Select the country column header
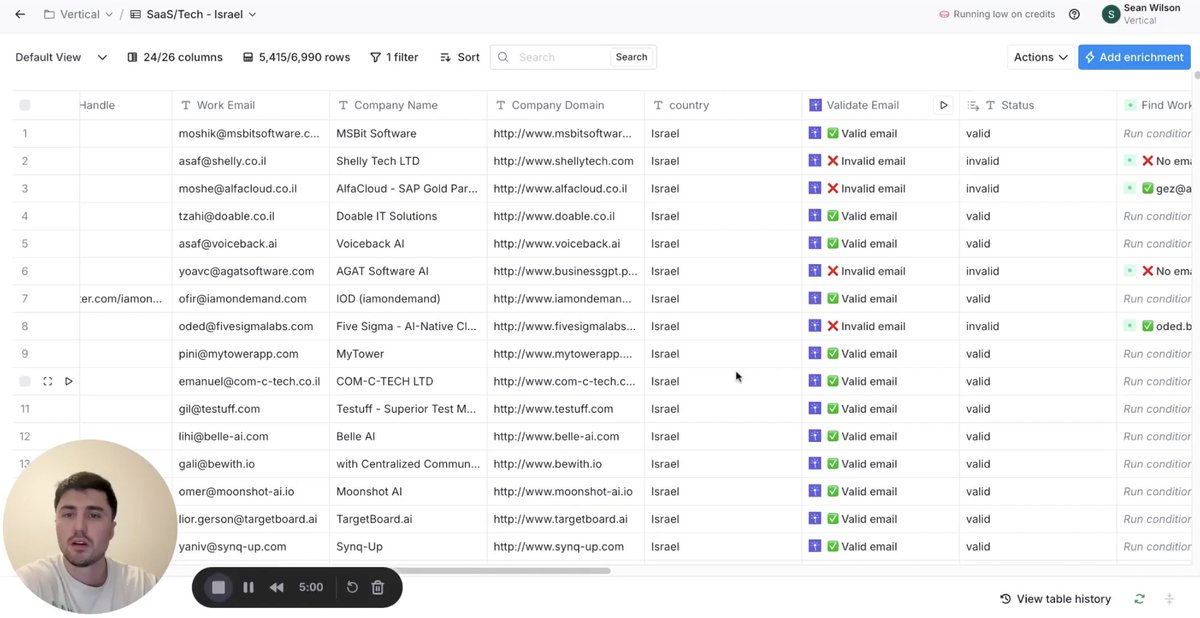This screenshot has height=618, width=1200. [723, 105]
